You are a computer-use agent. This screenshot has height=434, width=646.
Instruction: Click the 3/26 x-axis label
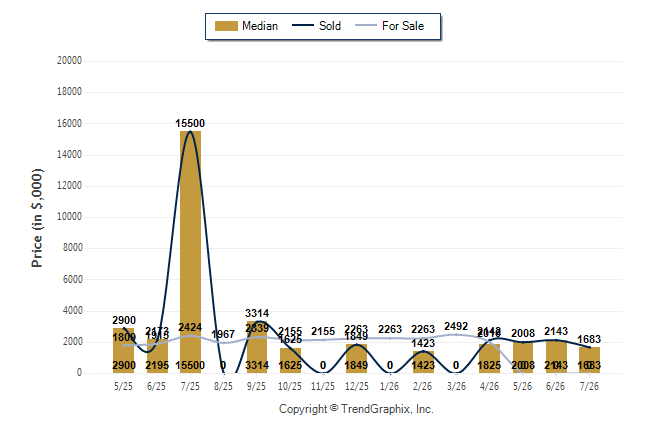click(456, 386)
